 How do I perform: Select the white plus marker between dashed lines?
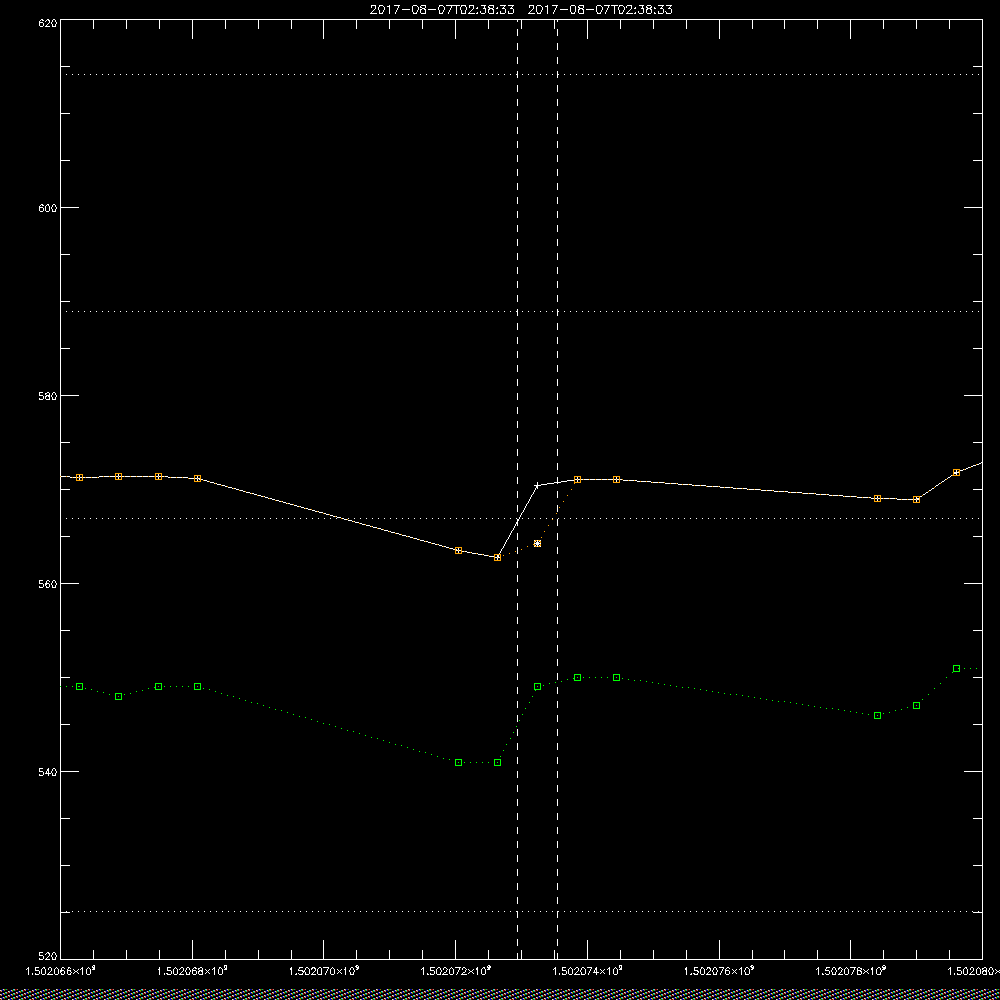[537, 485]
